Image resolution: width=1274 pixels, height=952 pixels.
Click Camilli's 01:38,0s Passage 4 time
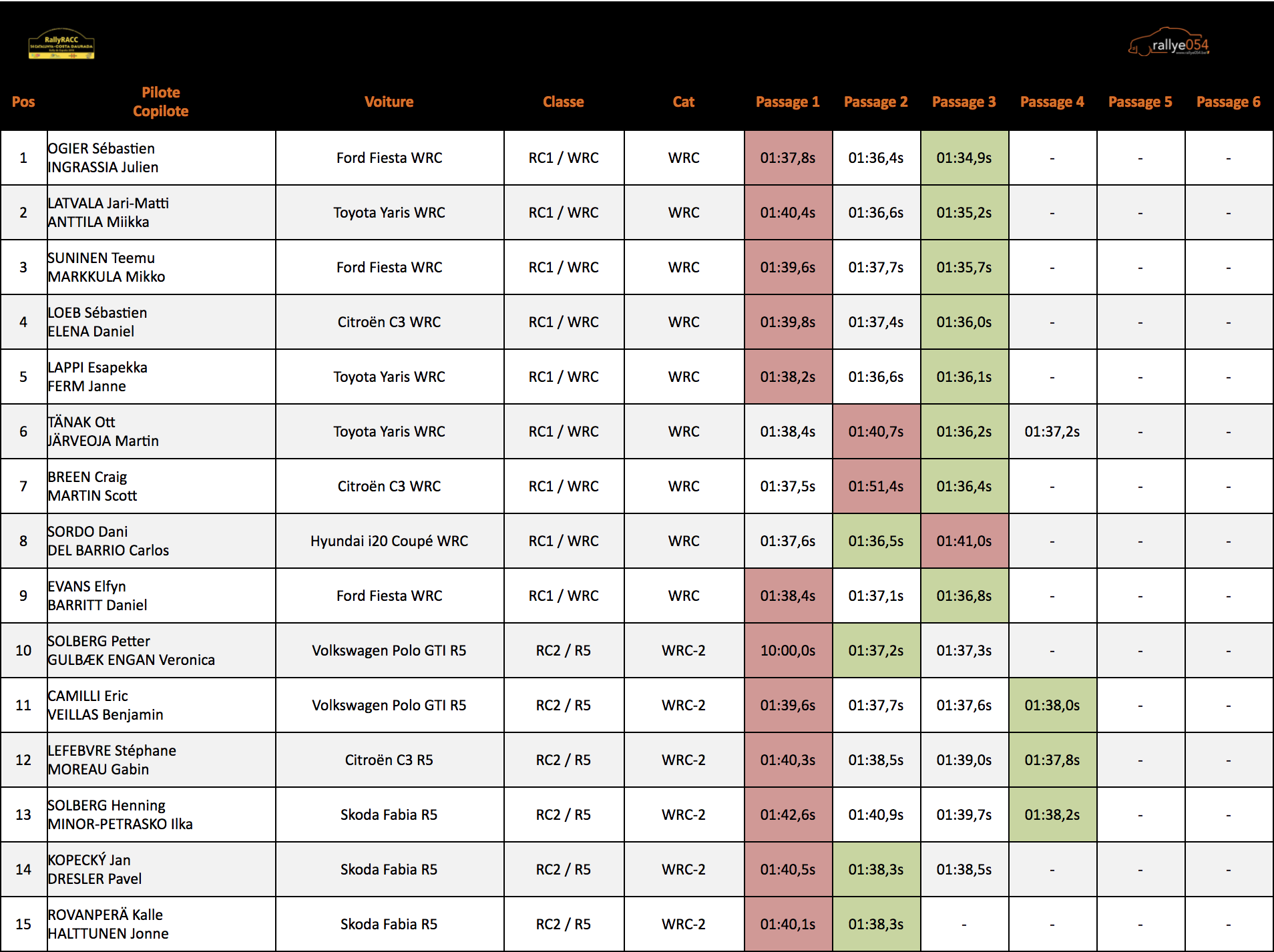pyautogui.click(x=1052, y=706)
